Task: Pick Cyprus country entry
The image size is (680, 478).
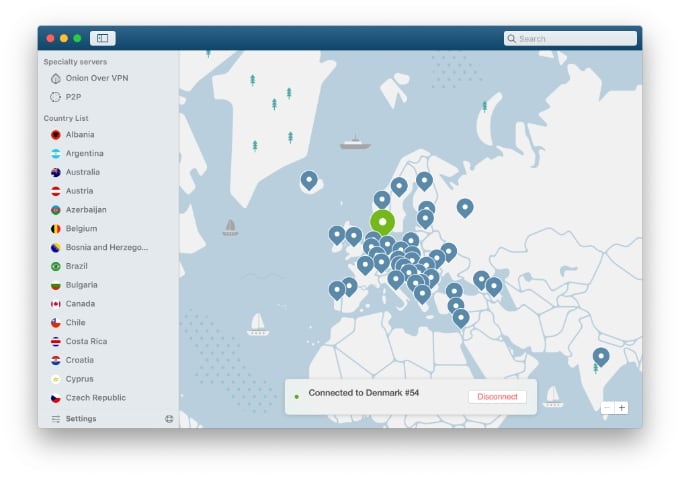Action: 79,379
